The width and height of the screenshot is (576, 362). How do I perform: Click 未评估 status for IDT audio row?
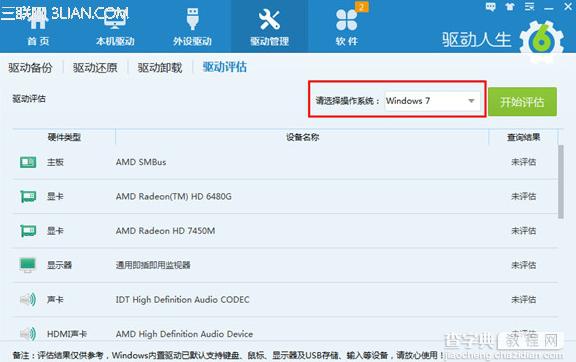pos(523,300)
